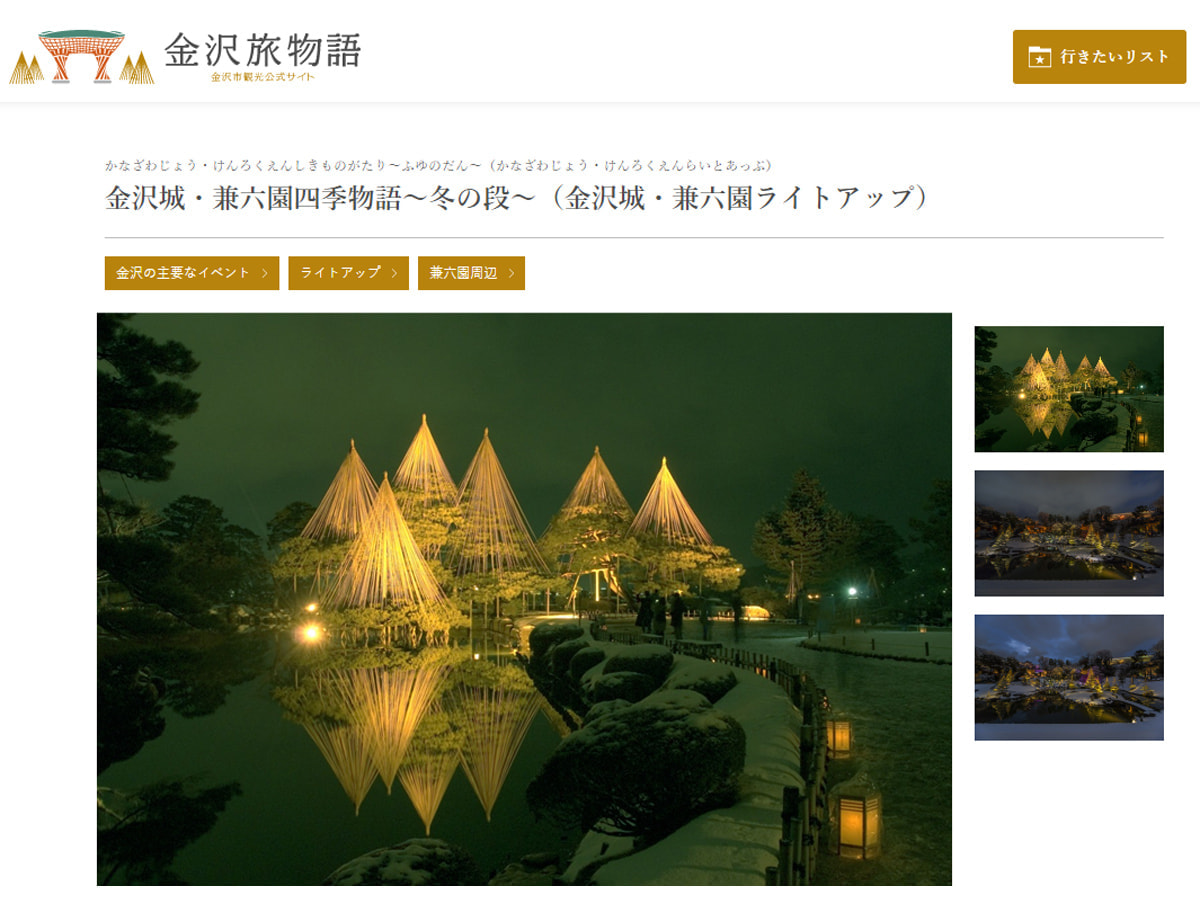View the third thumbnail with blue clouds
The height and width of the screenshot is (900, 1200).
point(1069,677)
